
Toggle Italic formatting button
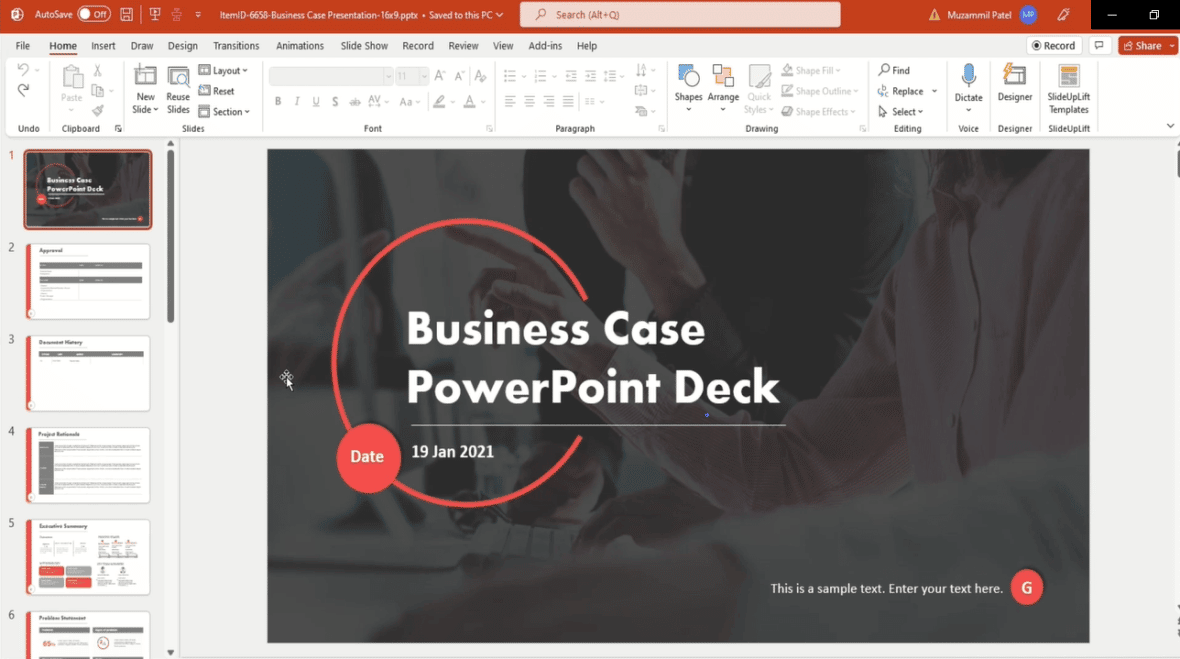click(297, 102)
